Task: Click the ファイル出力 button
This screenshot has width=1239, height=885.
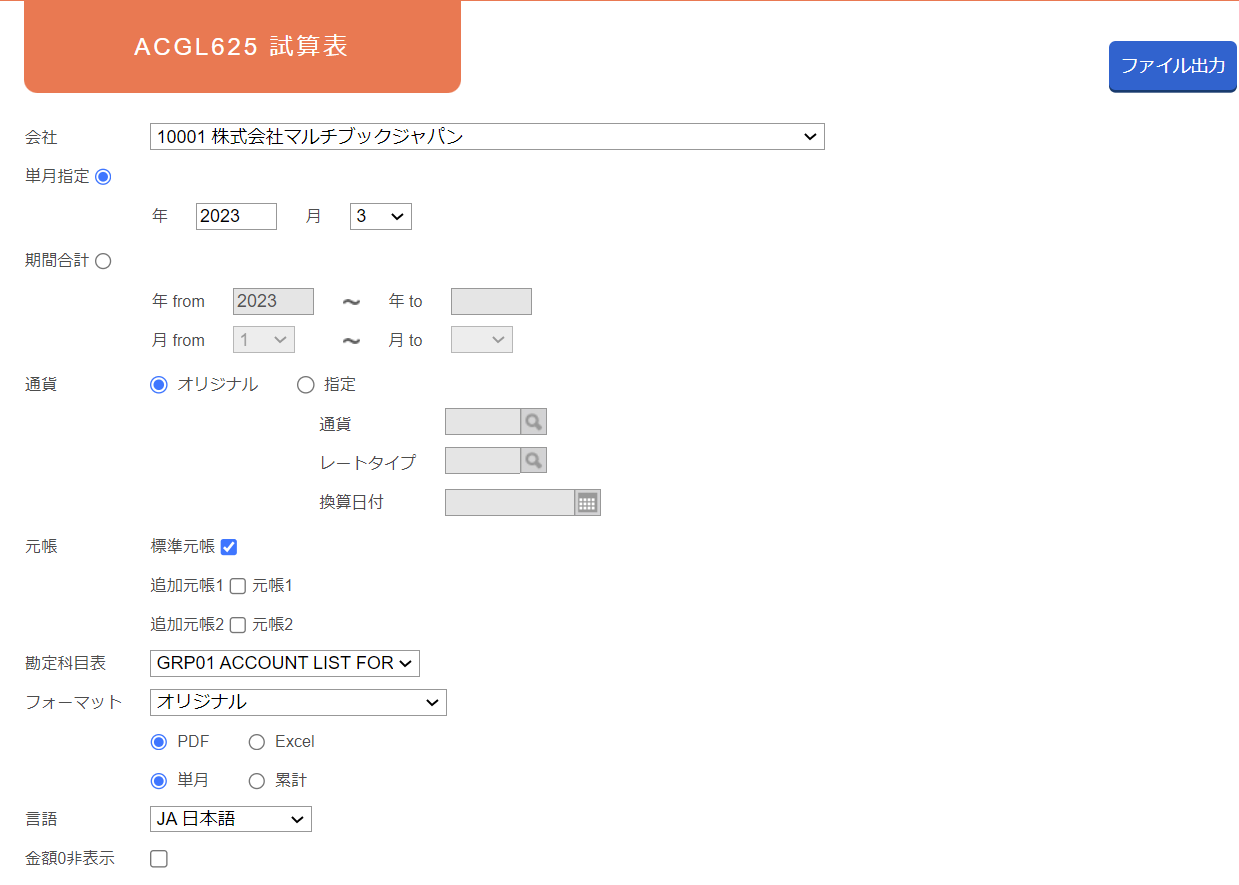Action: 1173,66
